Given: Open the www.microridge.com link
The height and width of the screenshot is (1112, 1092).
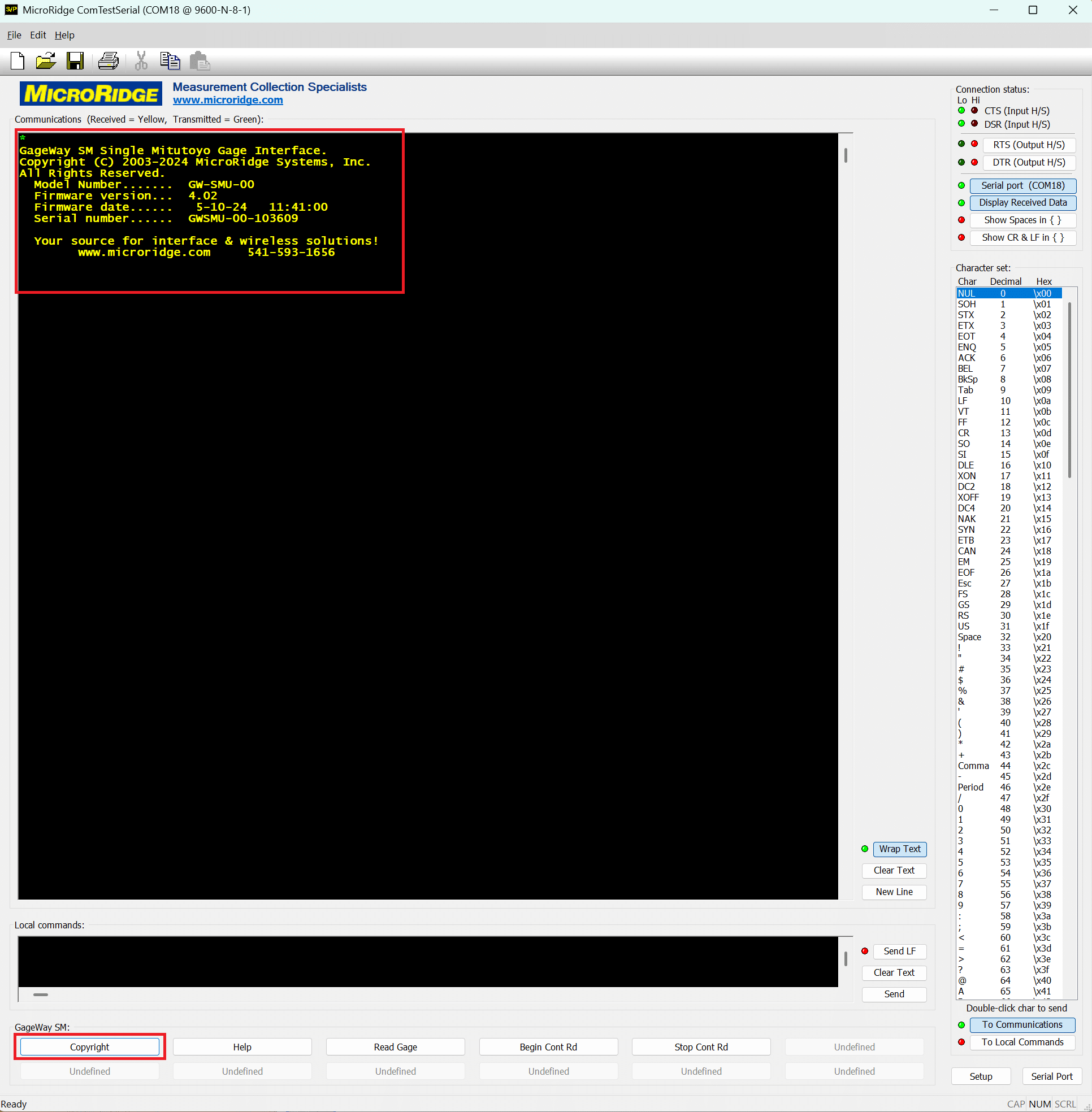Looking at the screenshot, I should click(228, 100).
